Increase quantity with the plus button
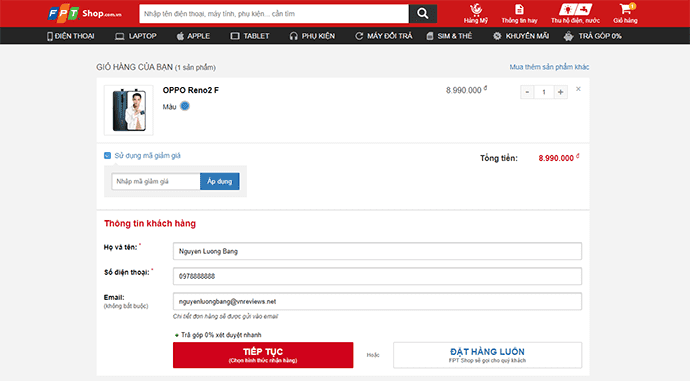Viewport: 690px width, 381px height. pos(560,92)
